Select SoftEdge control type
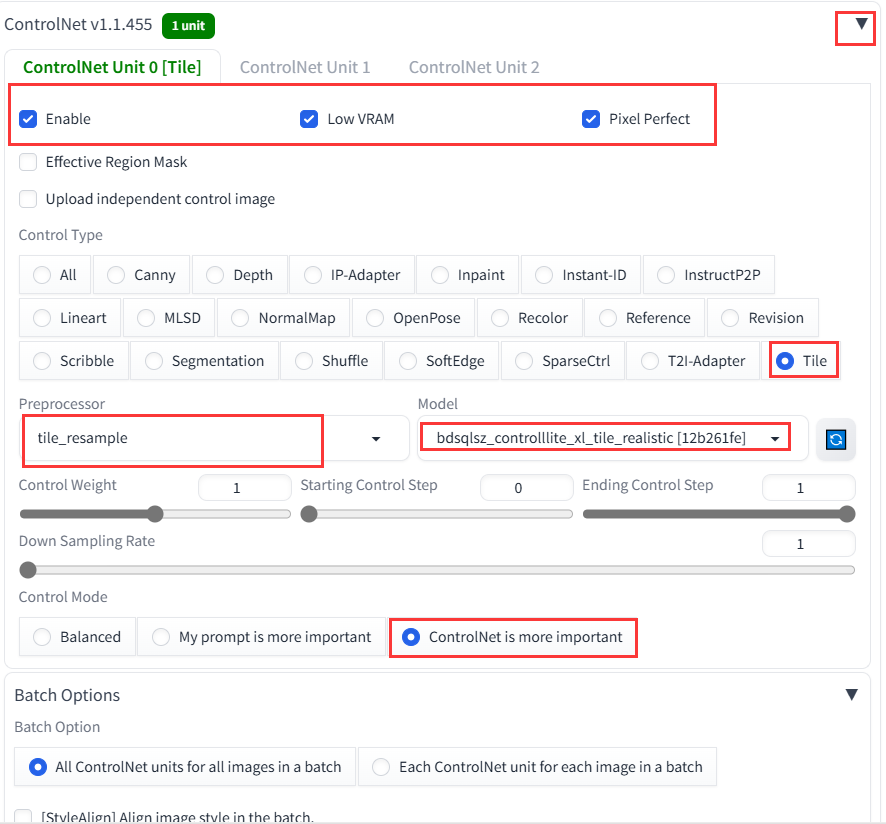 (x=442, y=361)
